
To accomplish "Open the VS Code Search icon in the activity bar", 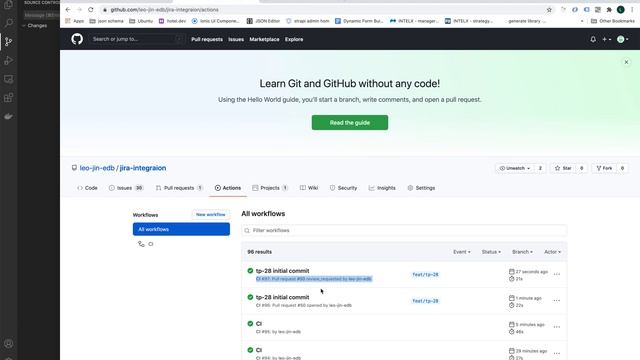I will tap(9, 23).
